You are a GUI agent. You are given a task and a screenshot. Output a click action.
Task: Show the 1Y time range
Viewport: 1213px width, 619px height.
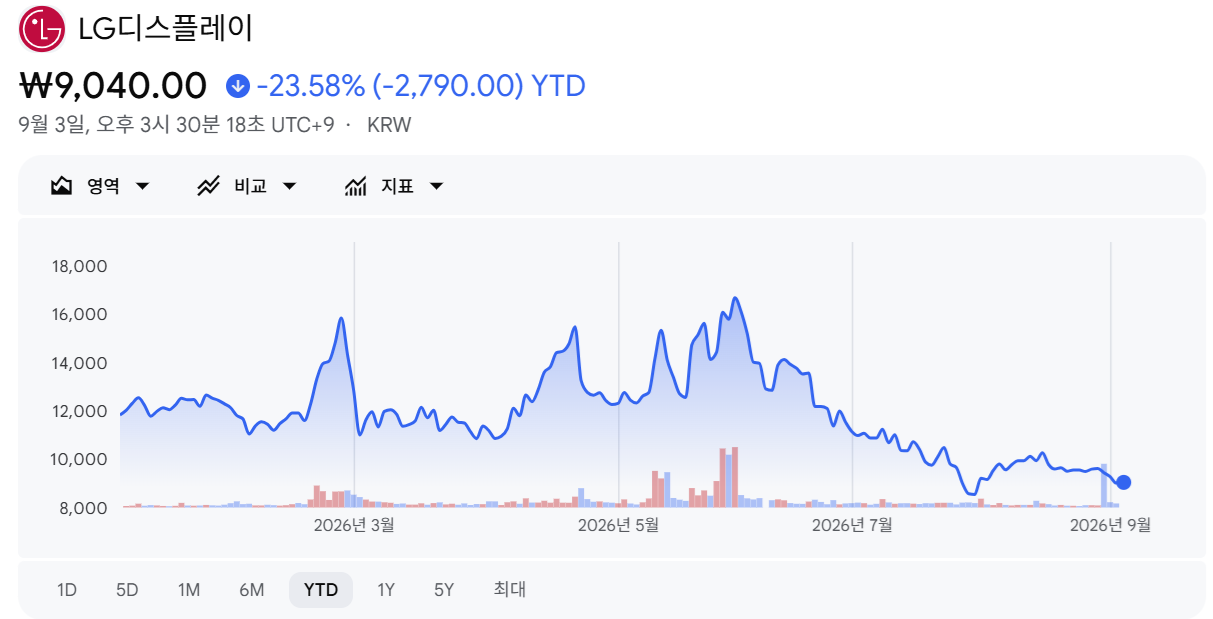pyautogui.click(x=386, y=590)
